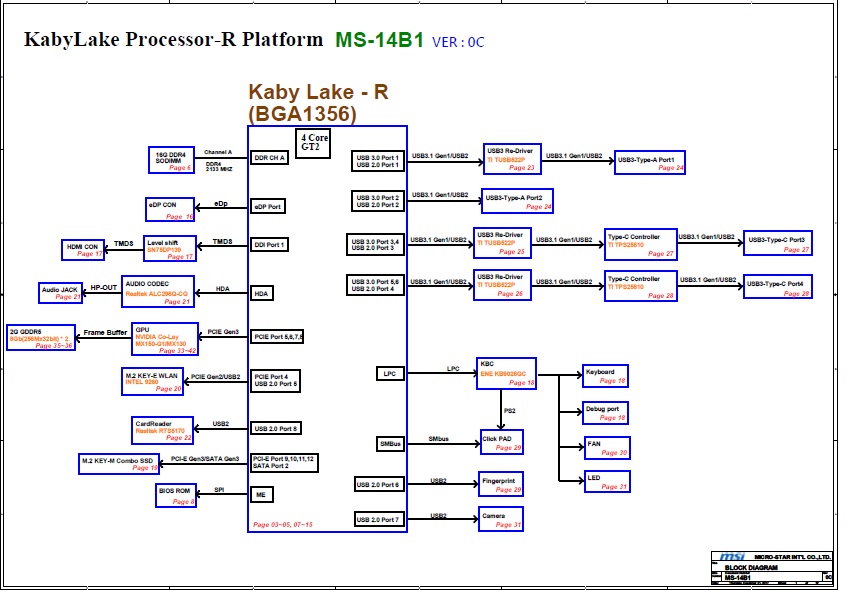The width and height of the screenshot is (851, 601).
Task: Click the CardReader Realtek RTS5170 block
Action: point(162,431)
